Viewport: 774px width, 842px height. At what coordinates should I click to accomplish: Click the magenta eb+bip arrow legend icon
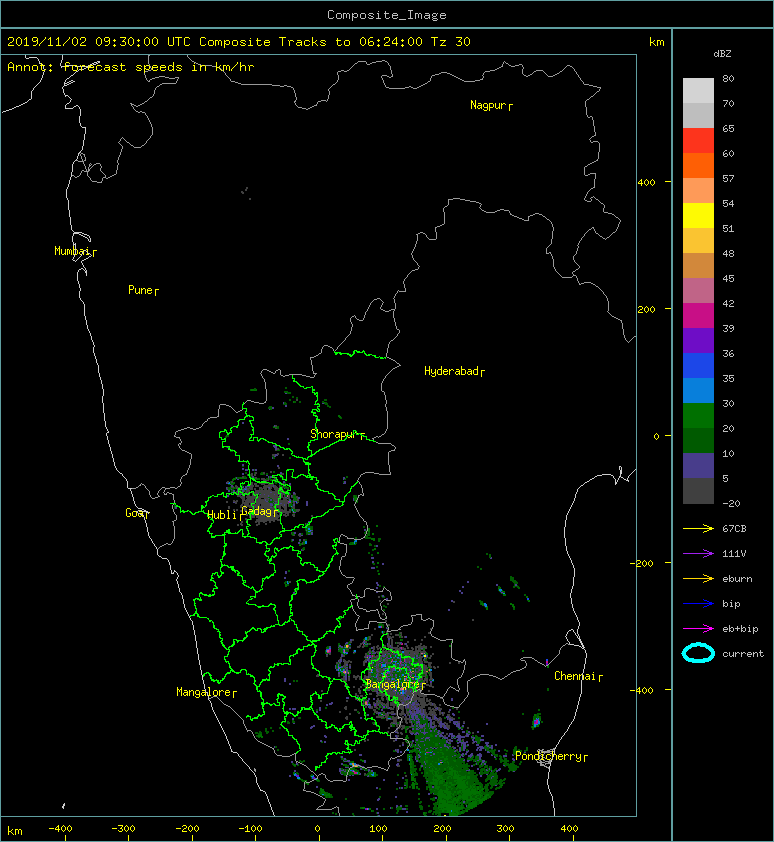click(x=698, y=629)
